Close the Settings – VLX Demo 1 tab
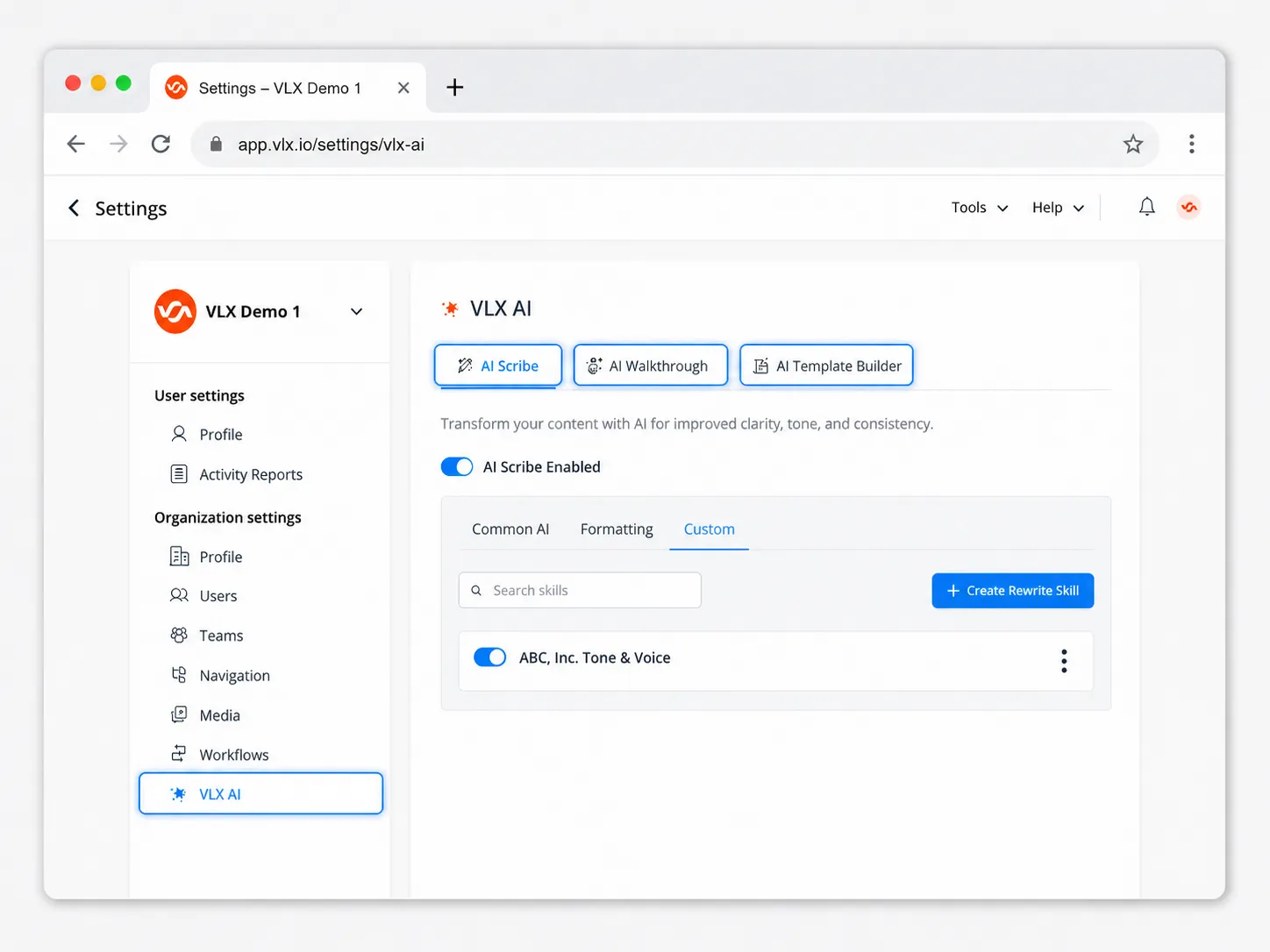Viewport: 1270px width, 952px height. [x=403, y=88]
